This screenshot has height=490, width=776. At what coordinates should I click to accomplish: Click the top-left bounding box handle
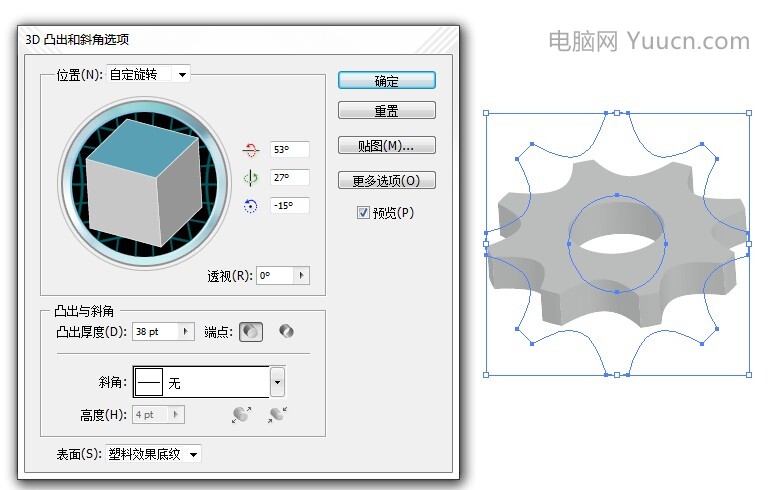[x=486, y=113]
